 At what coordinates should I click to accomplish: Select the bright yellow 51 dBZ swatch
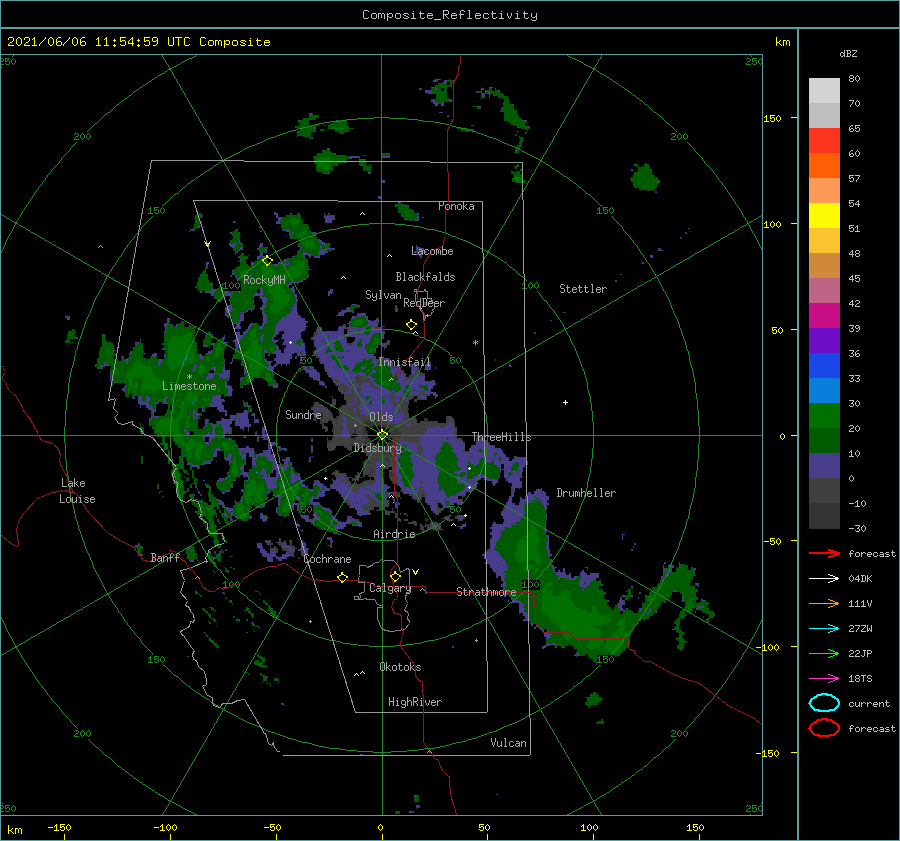click(x=824, y=215)
